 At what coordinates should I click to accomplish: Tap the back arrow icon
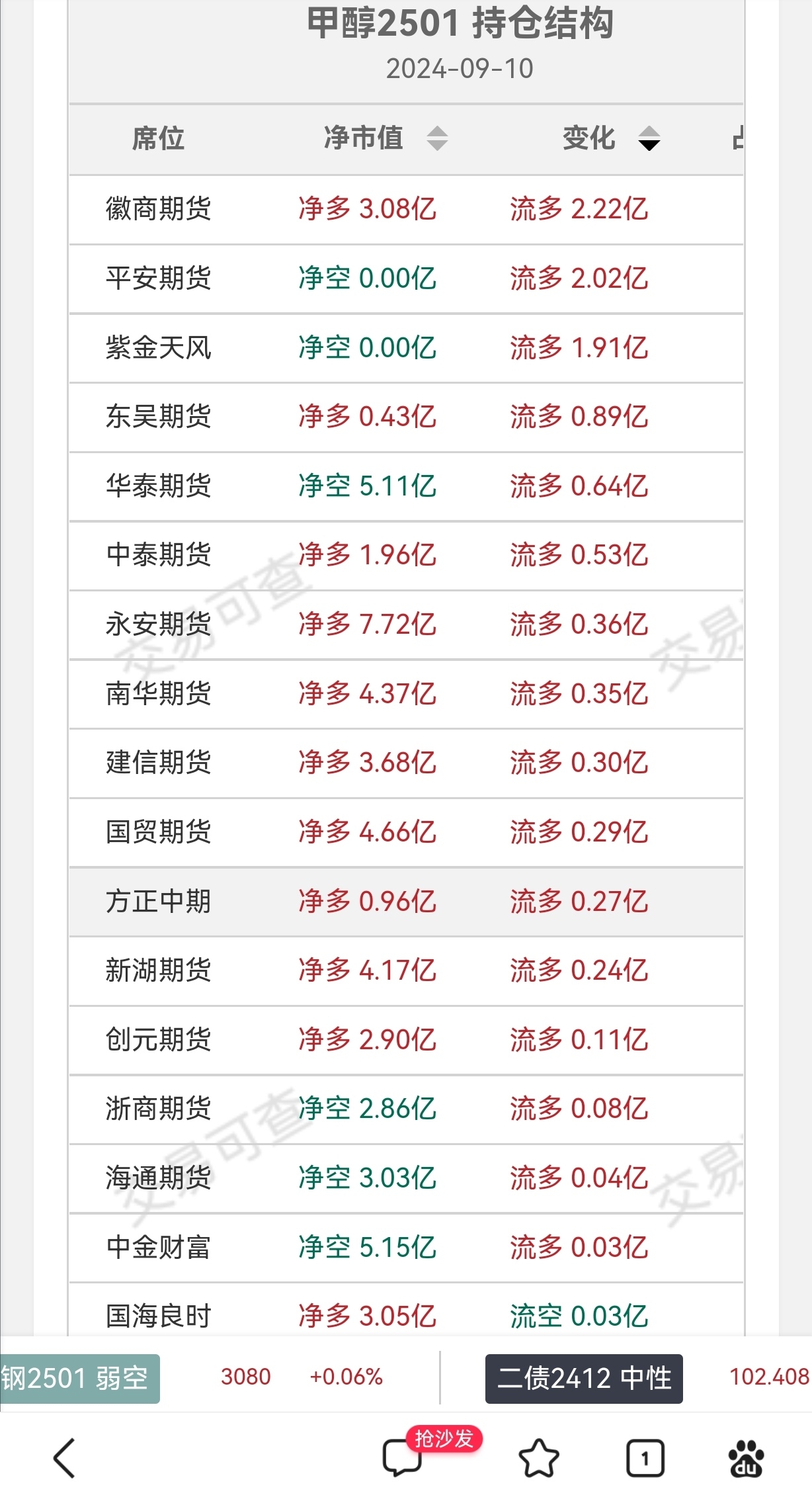point(65,1458)
